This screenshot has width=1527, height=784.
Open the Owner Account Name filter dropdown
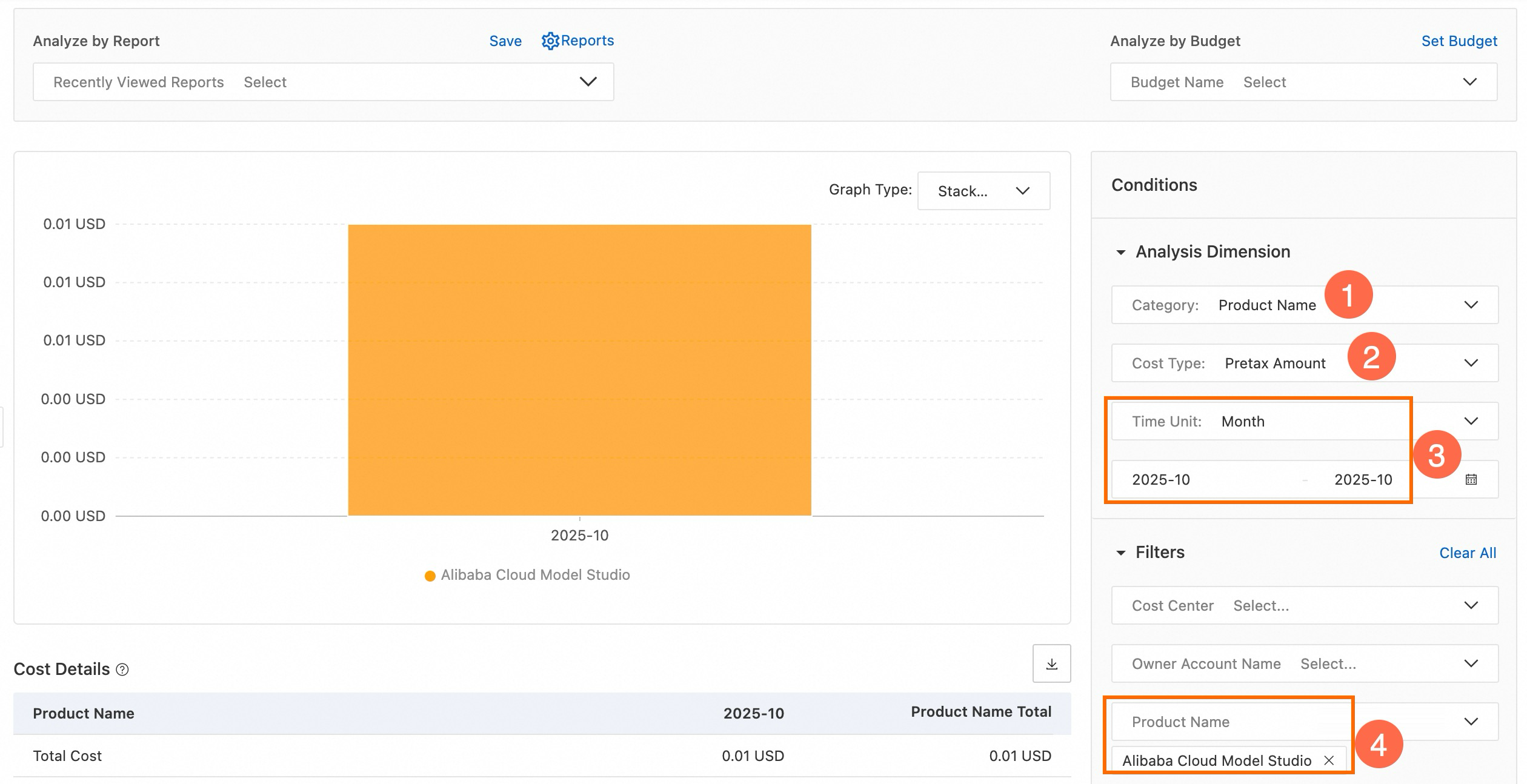click(x=1304, y=663)
